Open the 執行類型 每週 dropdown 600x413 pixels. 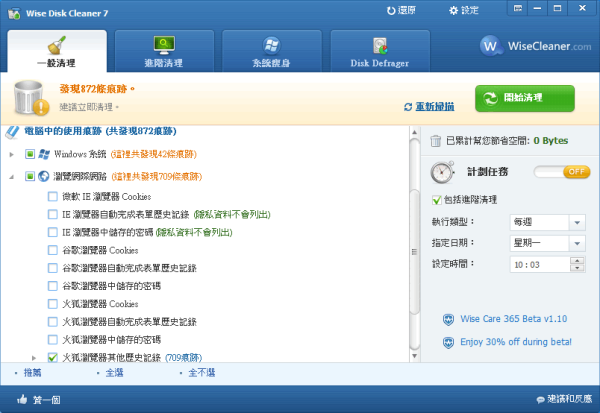(x=548, y=222)
